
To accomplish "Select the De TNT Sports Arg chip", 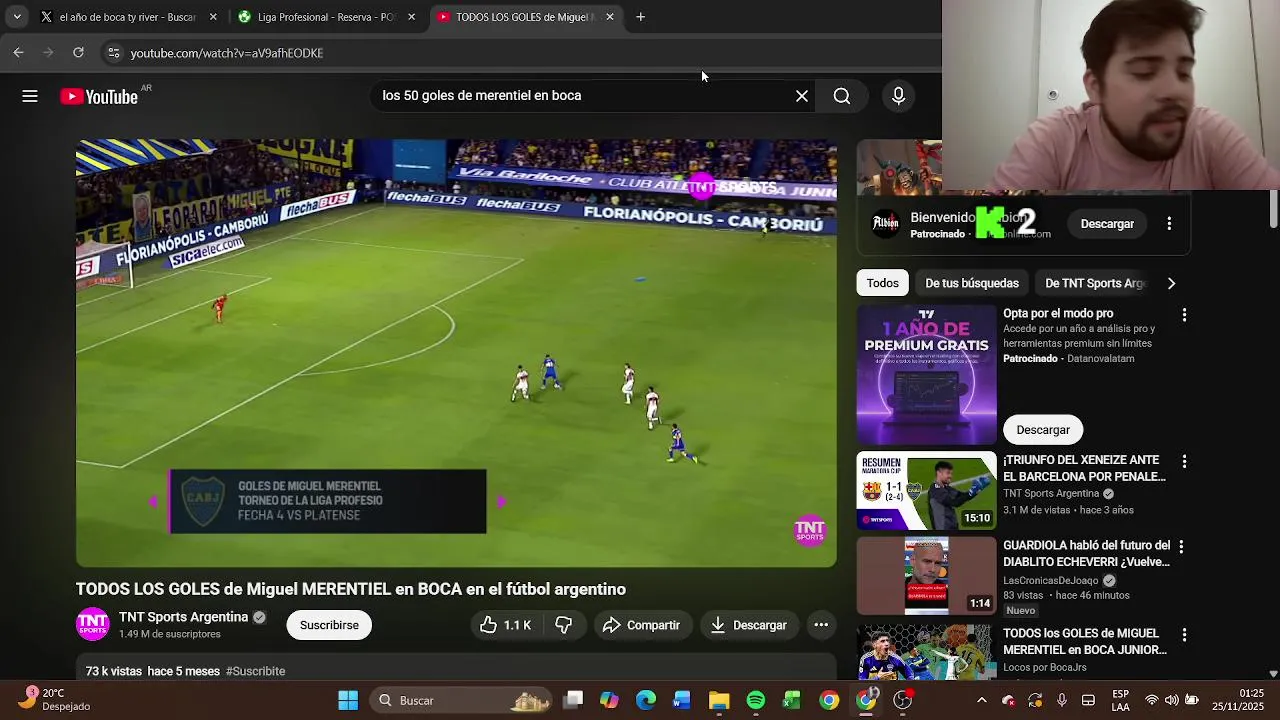I will pos(1094,283).
